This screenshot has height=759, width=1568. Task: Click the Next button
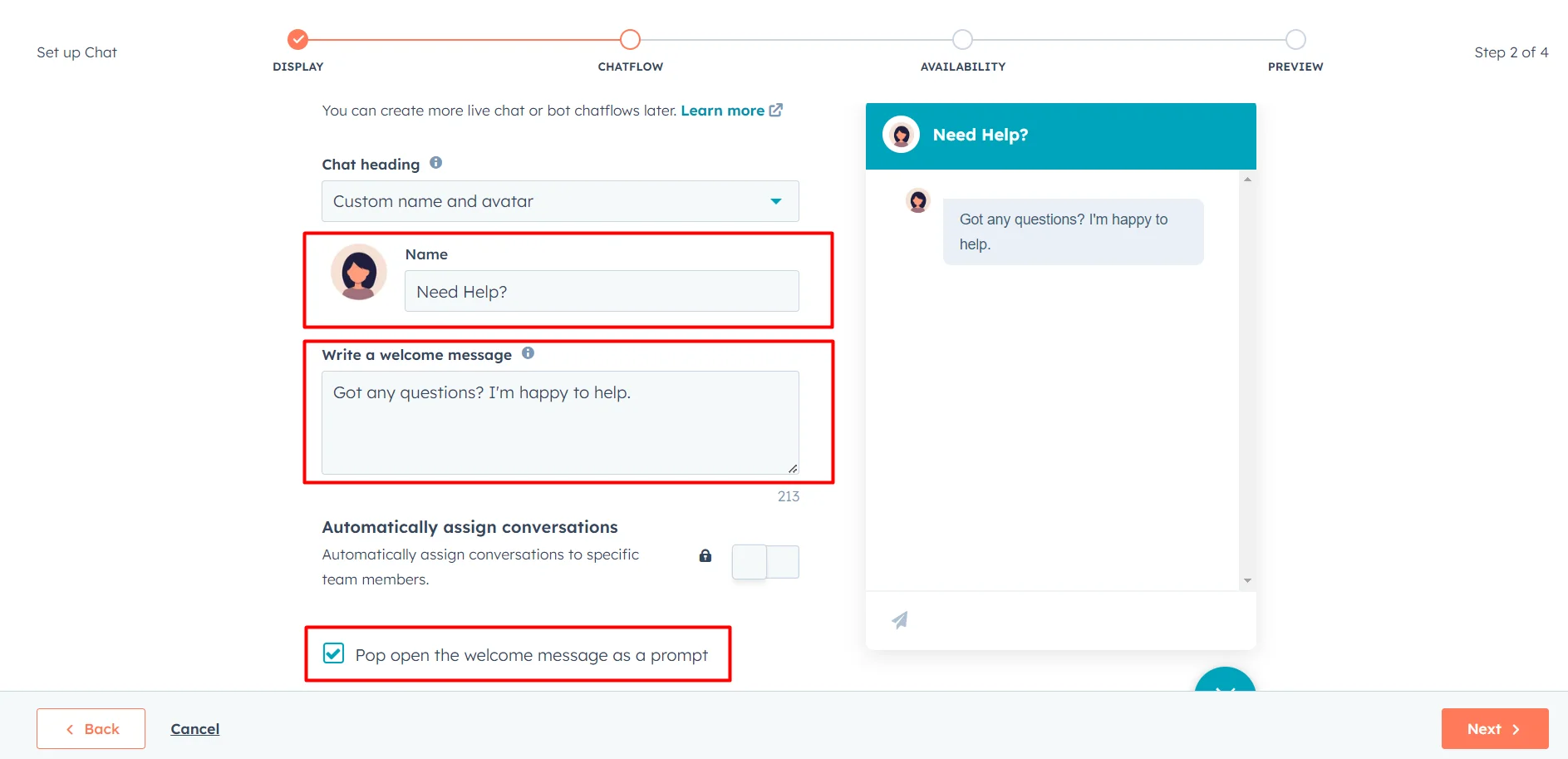[x=1494, y=728]
